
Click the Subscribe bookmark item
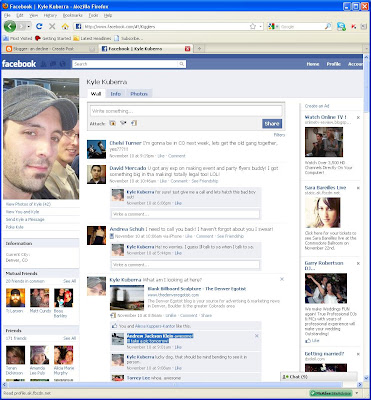(x=128, y=38)
